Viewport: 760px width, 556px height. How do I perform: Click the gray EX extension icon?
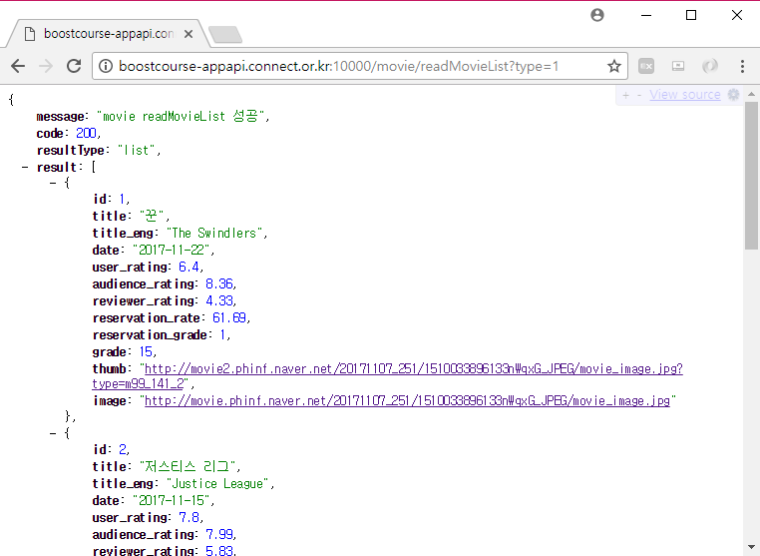647,66
